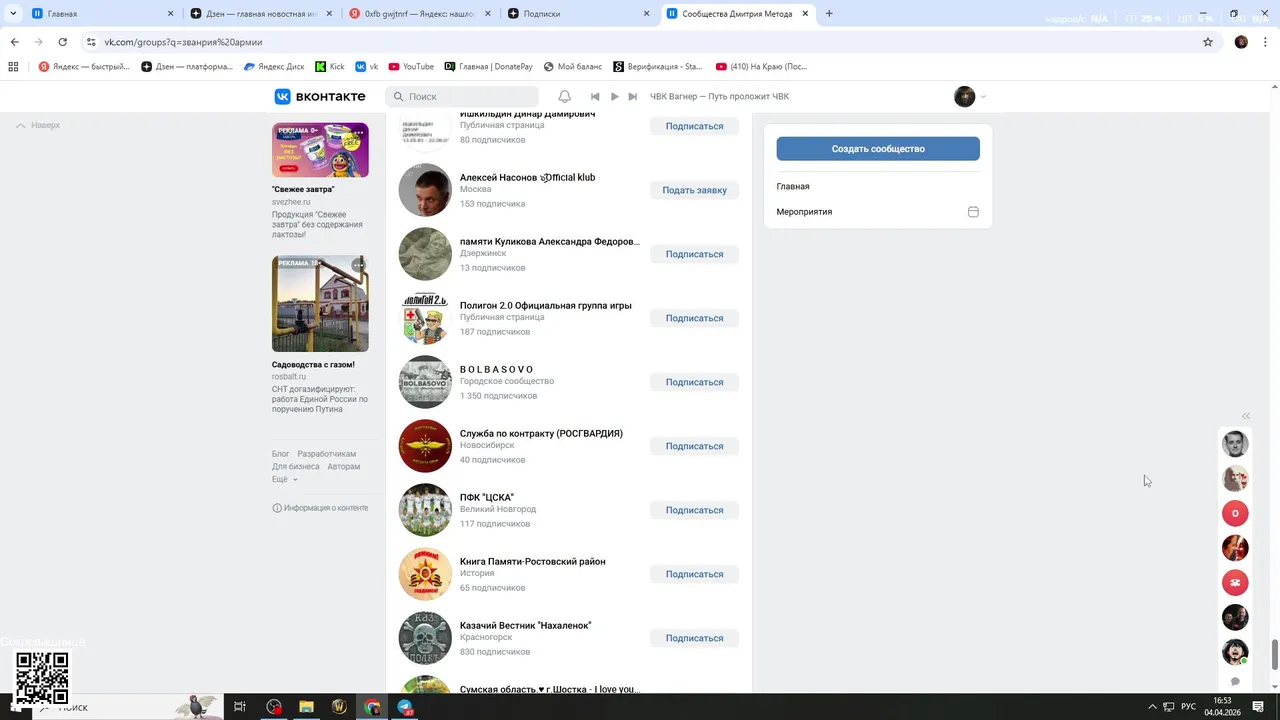Open Книга Памяти-Ростовский район title link
1280x720 pixels.
pyautogui.click(x=532, y=561)
